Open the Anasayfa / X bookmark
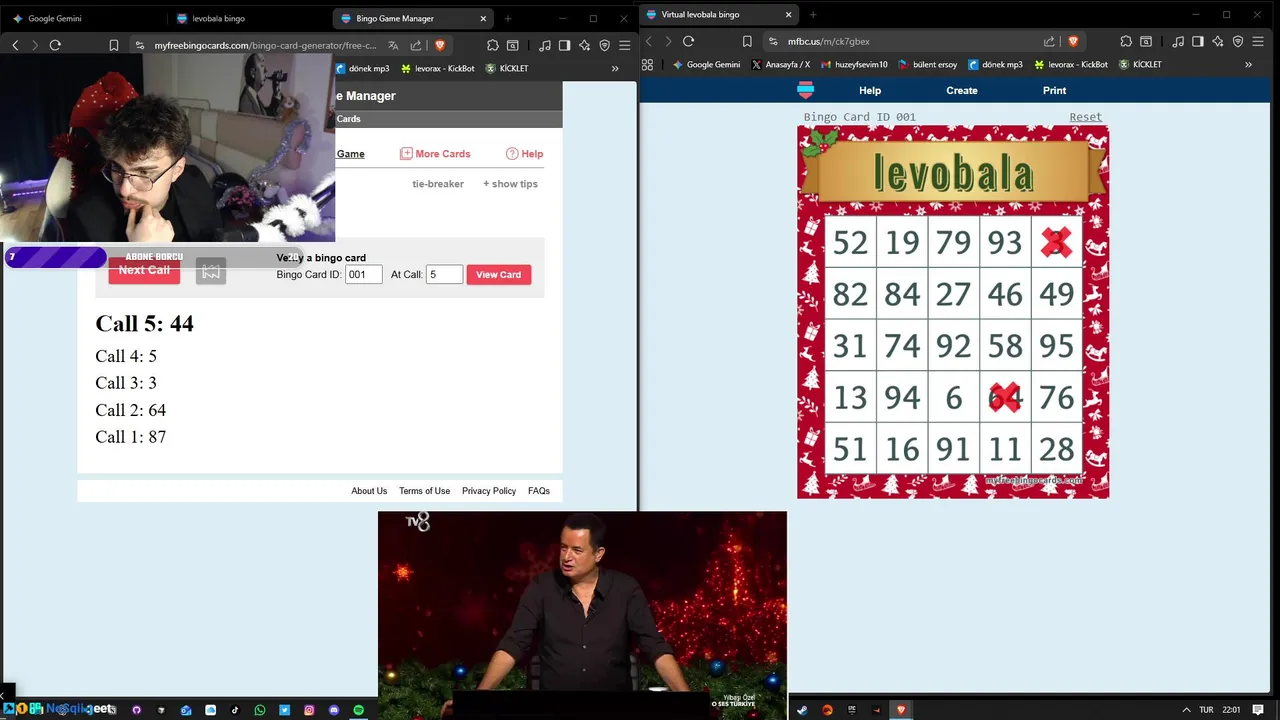 [x=781, y=64]
